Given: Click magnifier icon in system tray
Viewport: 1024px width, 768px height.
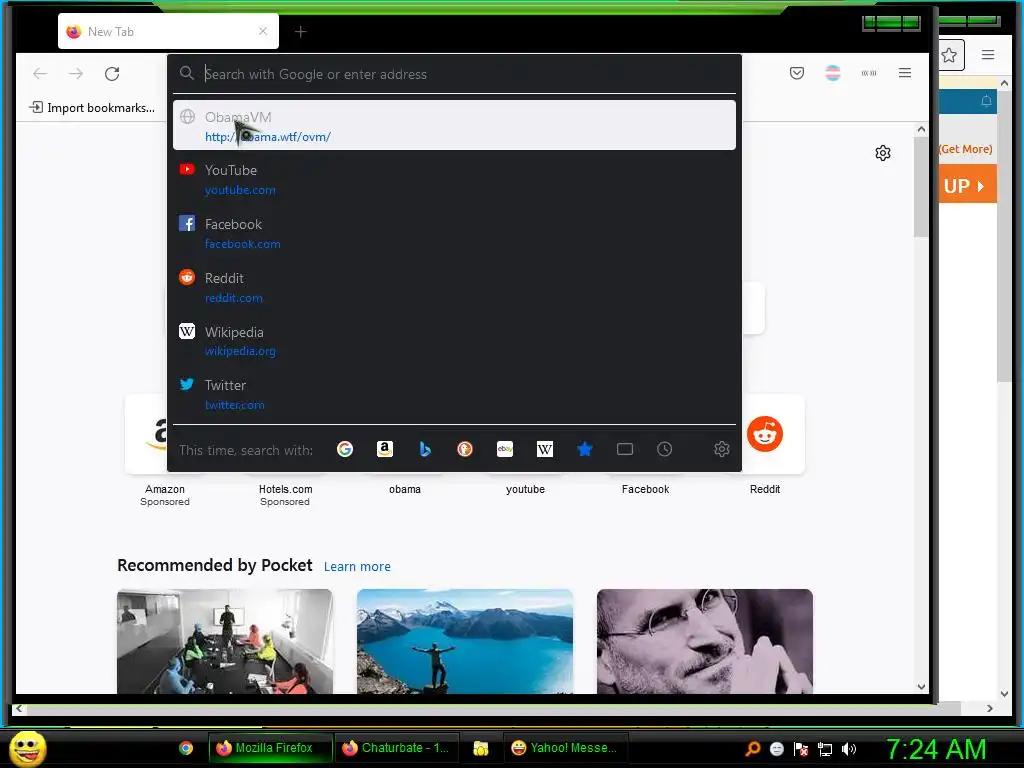Looking at the screenshot, I should tap(753, 748).
